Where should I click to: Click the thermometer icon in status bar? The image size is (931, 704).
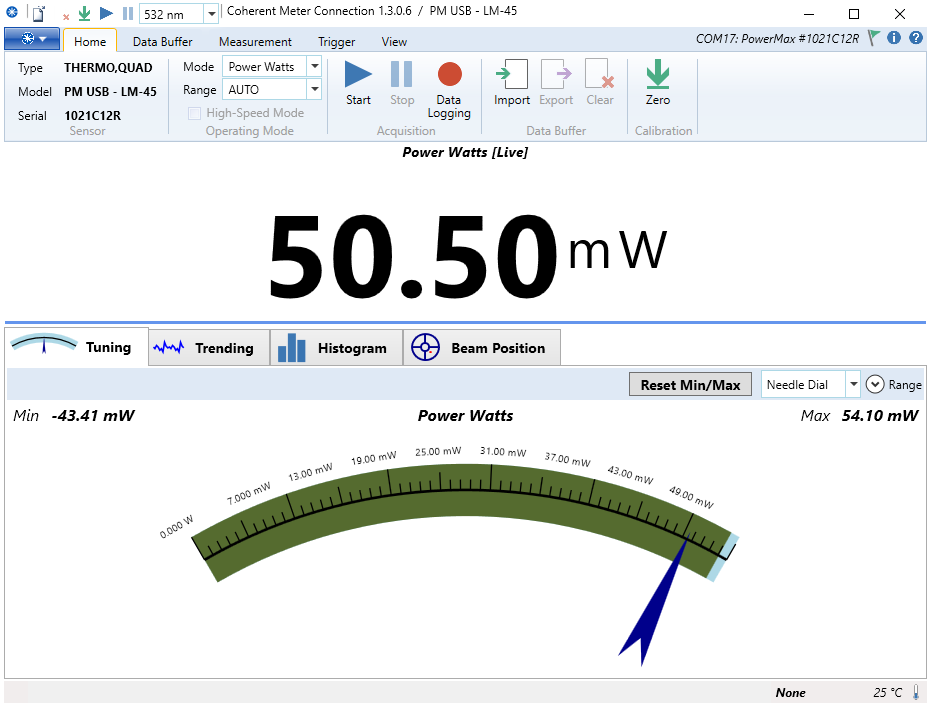coord(915,692)
